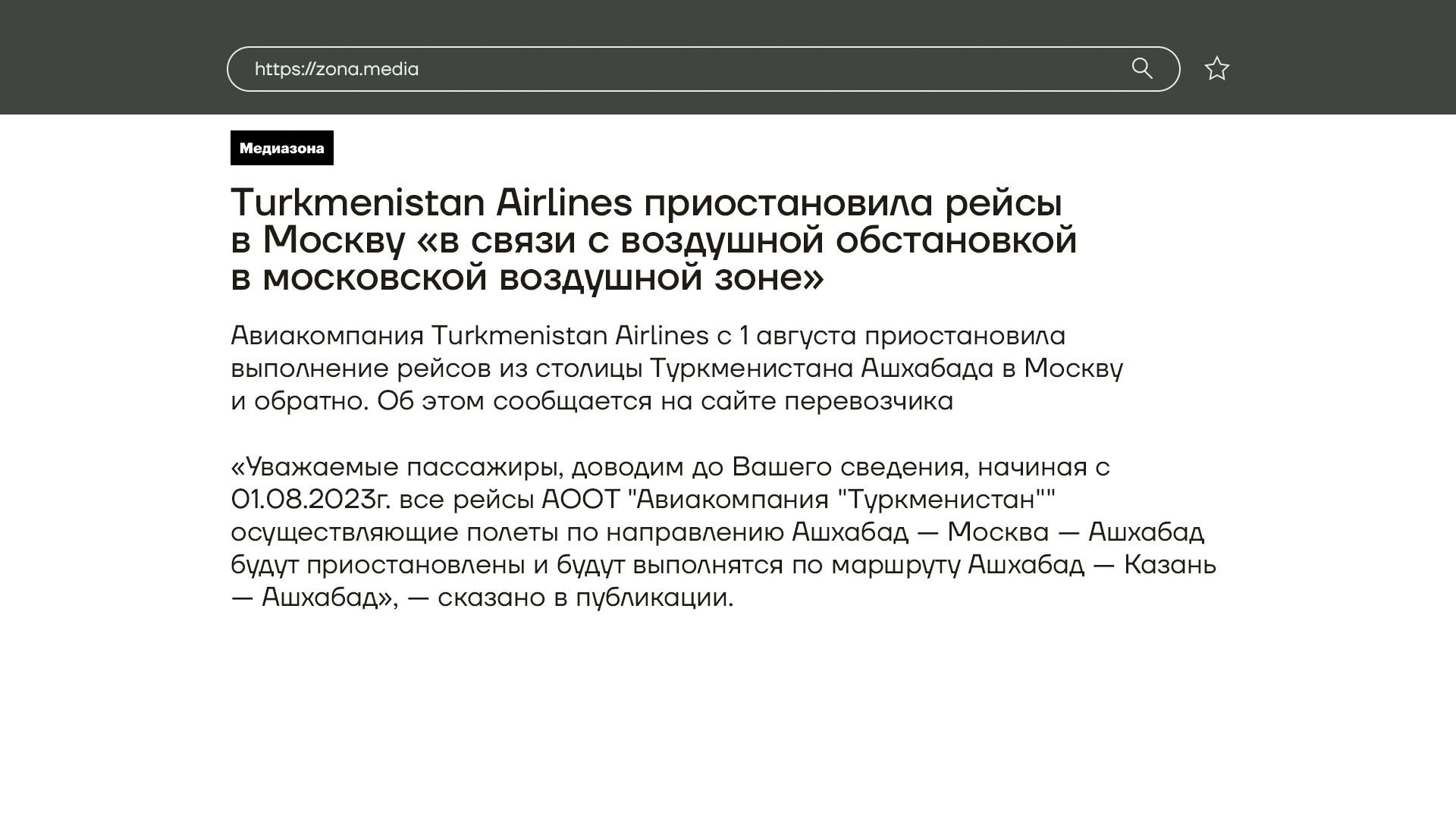Image resolution: width=1456 pixels, height=819 pixels.
Task: Click headline line «в московской воздушной зоне»
Action: [x=527, y=278]
